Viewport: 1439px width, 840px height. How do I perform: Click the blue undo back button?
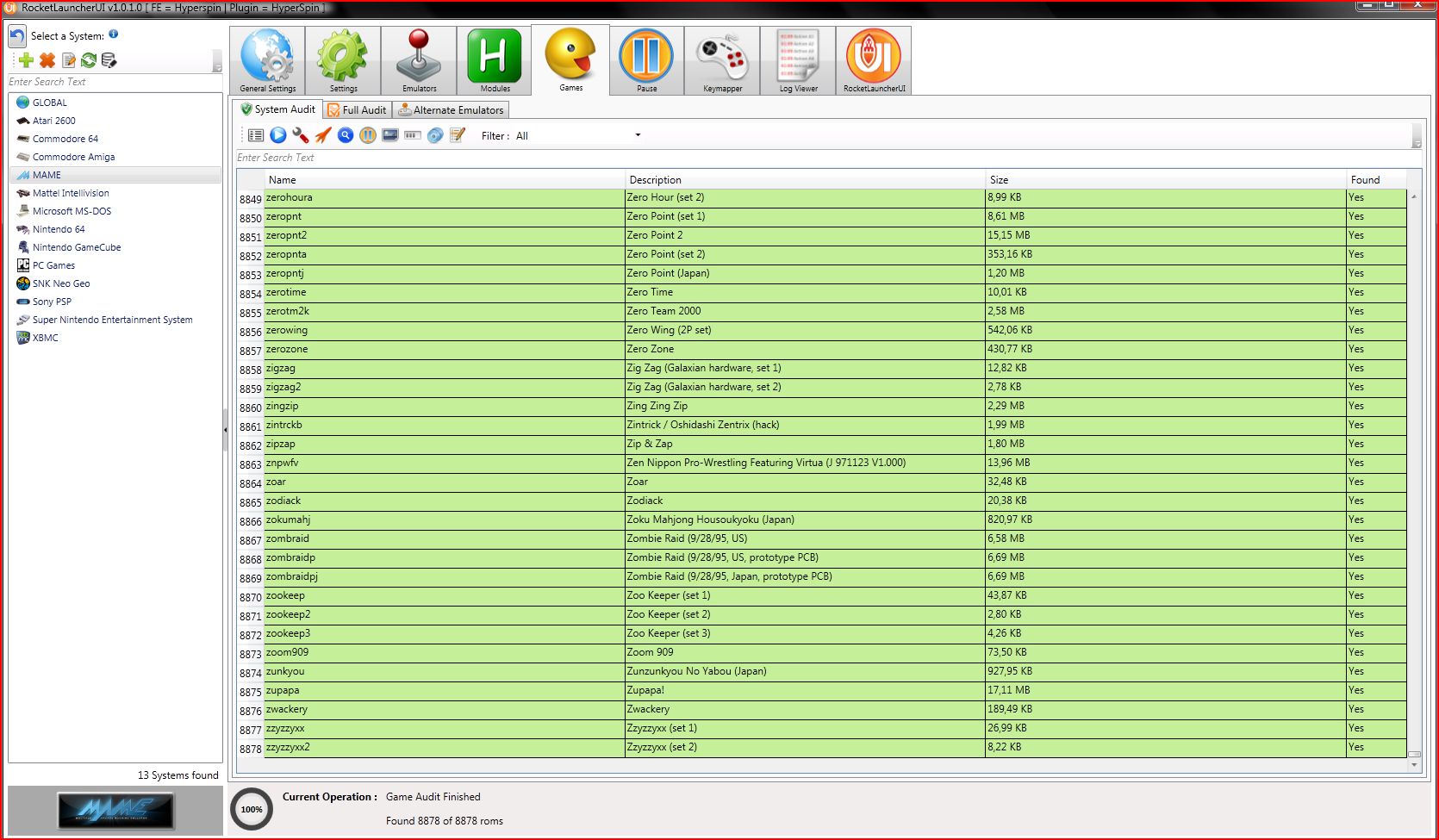(x=17, y=36)
